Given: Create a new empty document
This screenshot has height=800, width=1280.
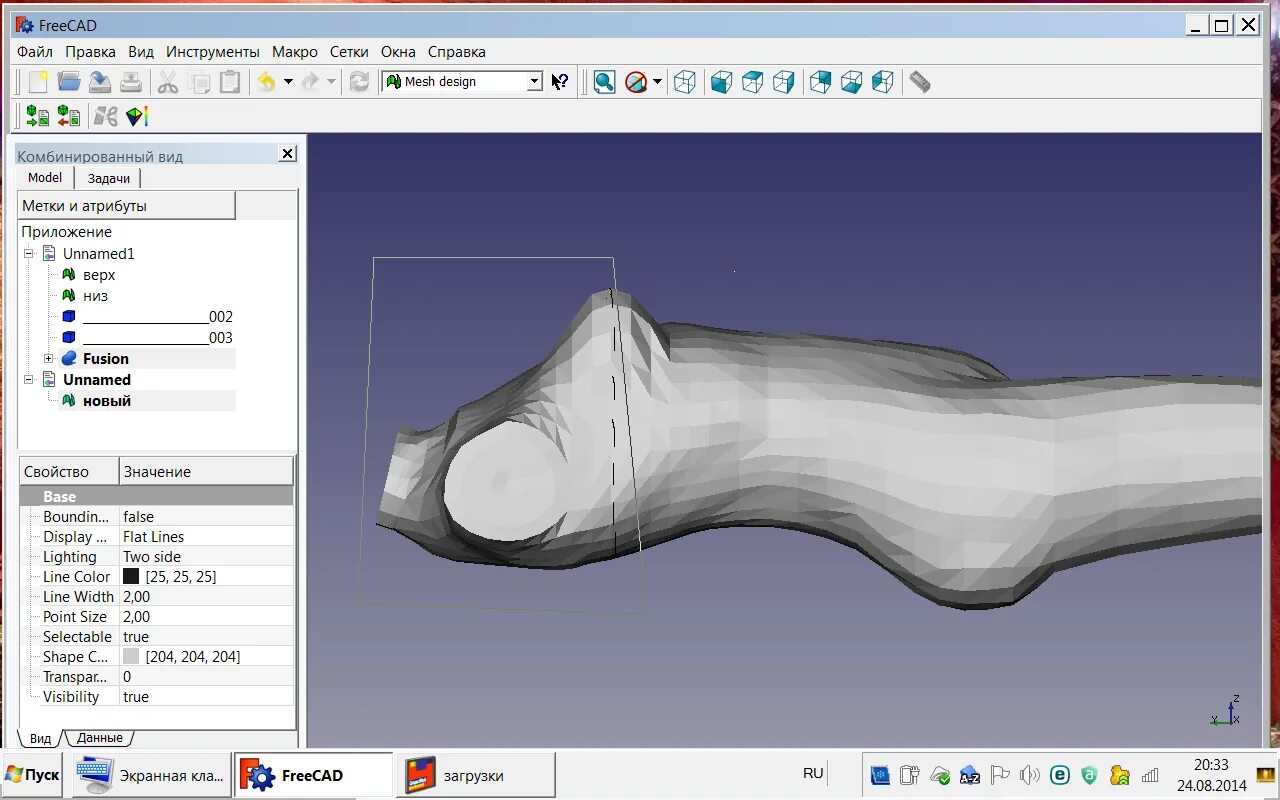Looking at the screenshot, I should (x=38, y=82).
